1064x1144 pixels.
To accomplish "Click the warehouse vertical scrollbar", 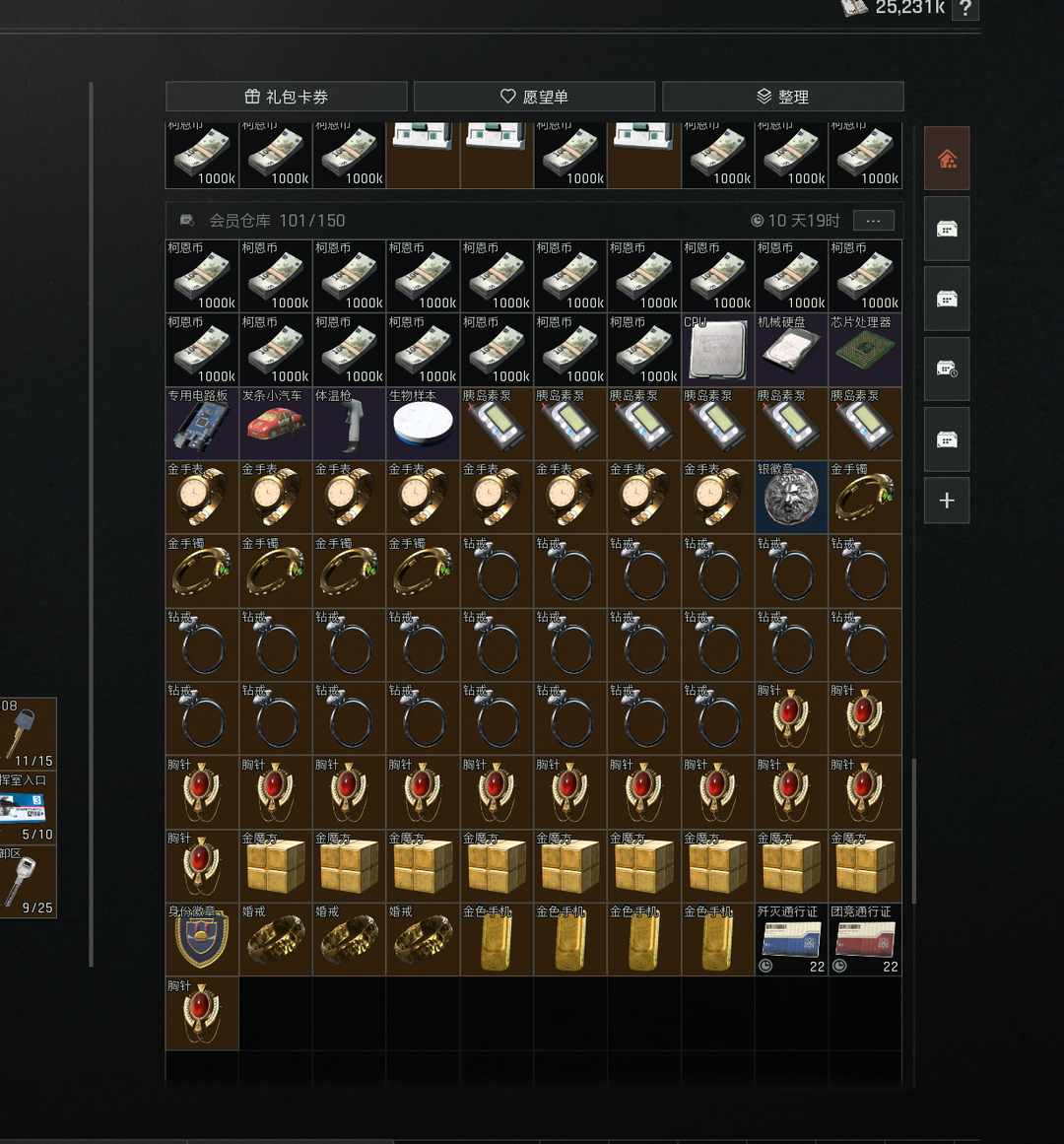I will (913, 831).
